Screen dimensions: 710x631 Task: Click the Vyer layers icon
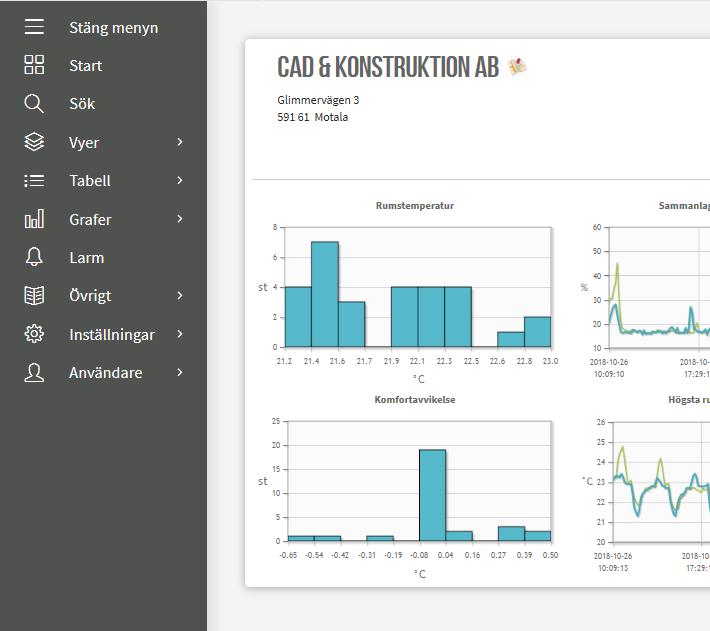tap(34, 142)
